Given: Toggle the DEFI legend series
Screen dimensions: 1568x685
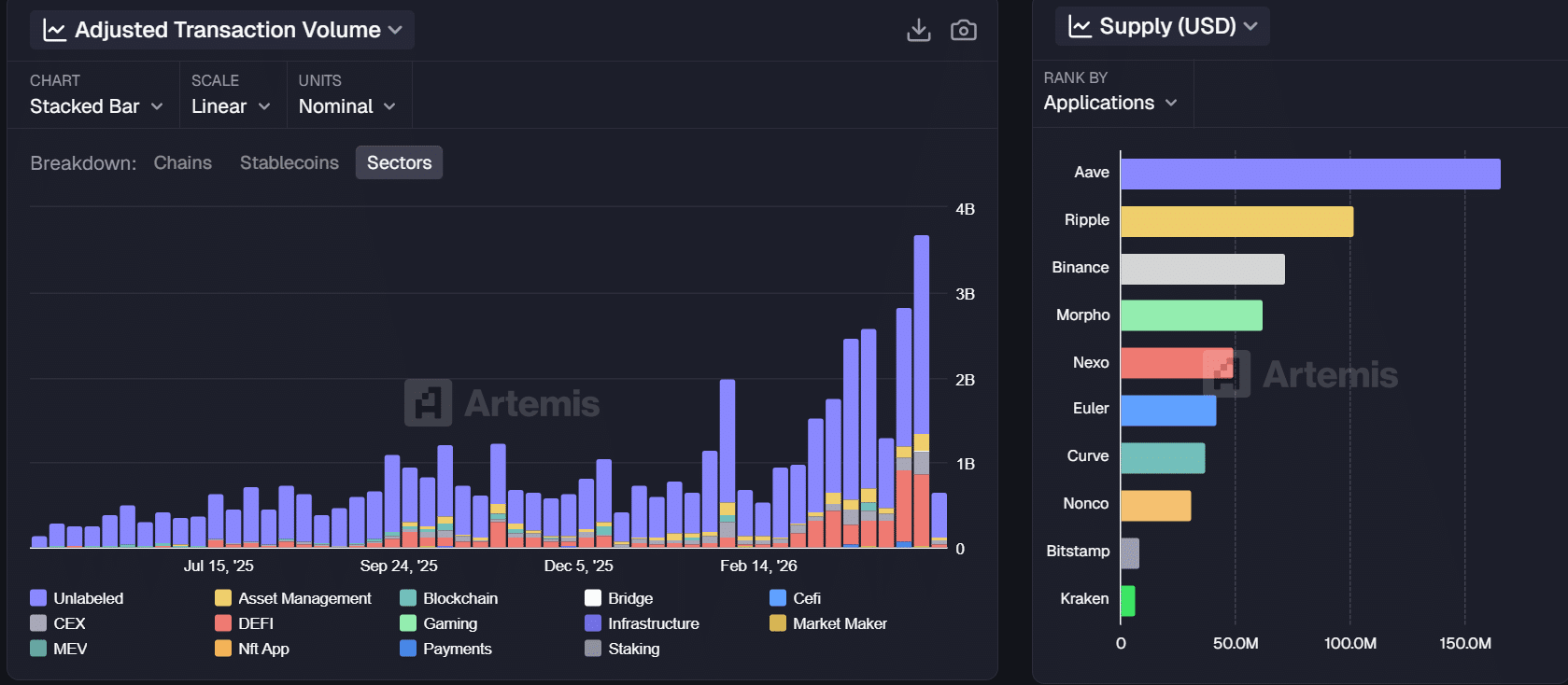Looking at the screenshot, I should (245, 623).
